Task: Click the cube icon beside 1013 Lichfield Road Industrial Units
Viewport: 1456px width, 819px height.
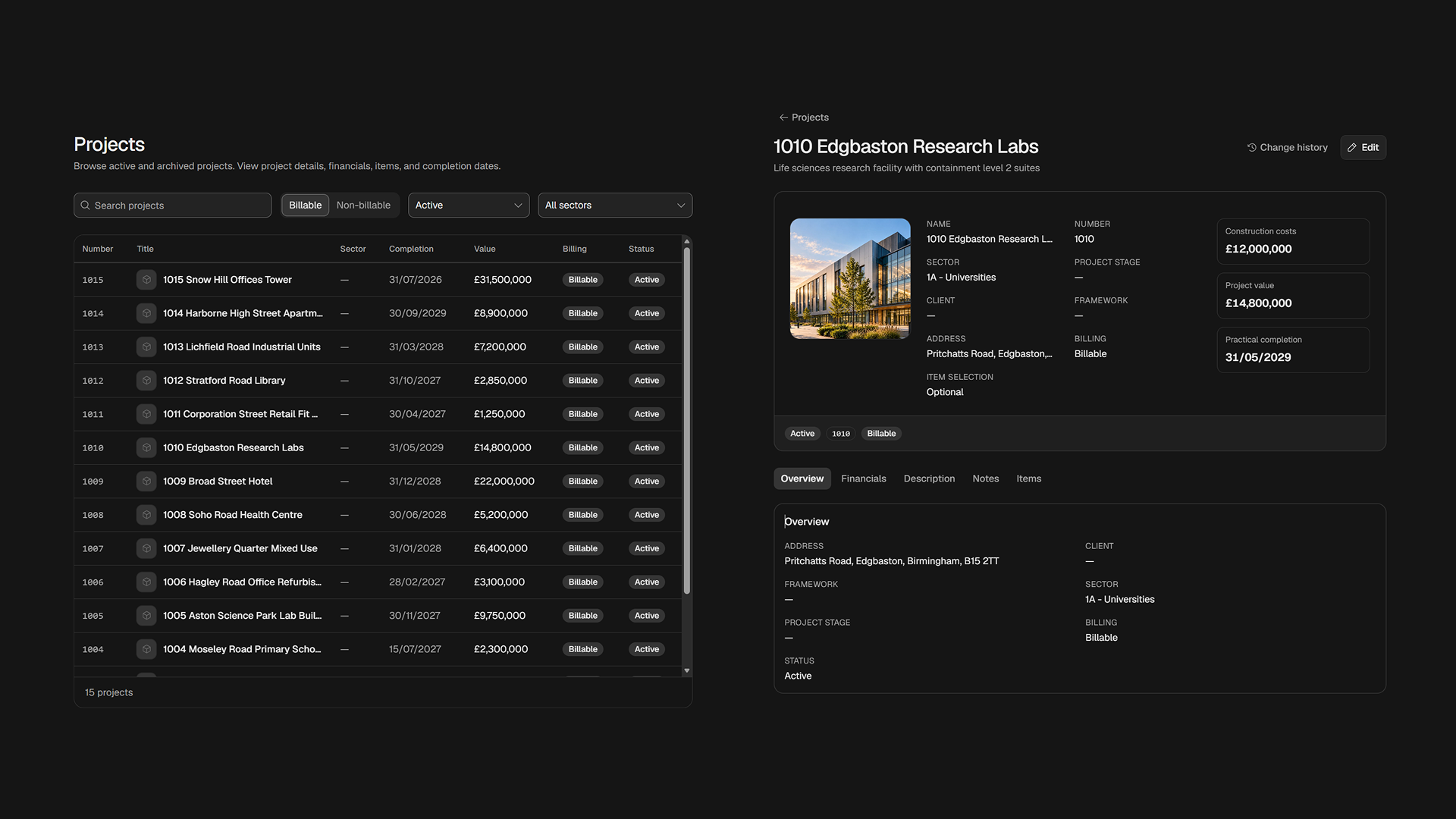Action: (146, 347)
